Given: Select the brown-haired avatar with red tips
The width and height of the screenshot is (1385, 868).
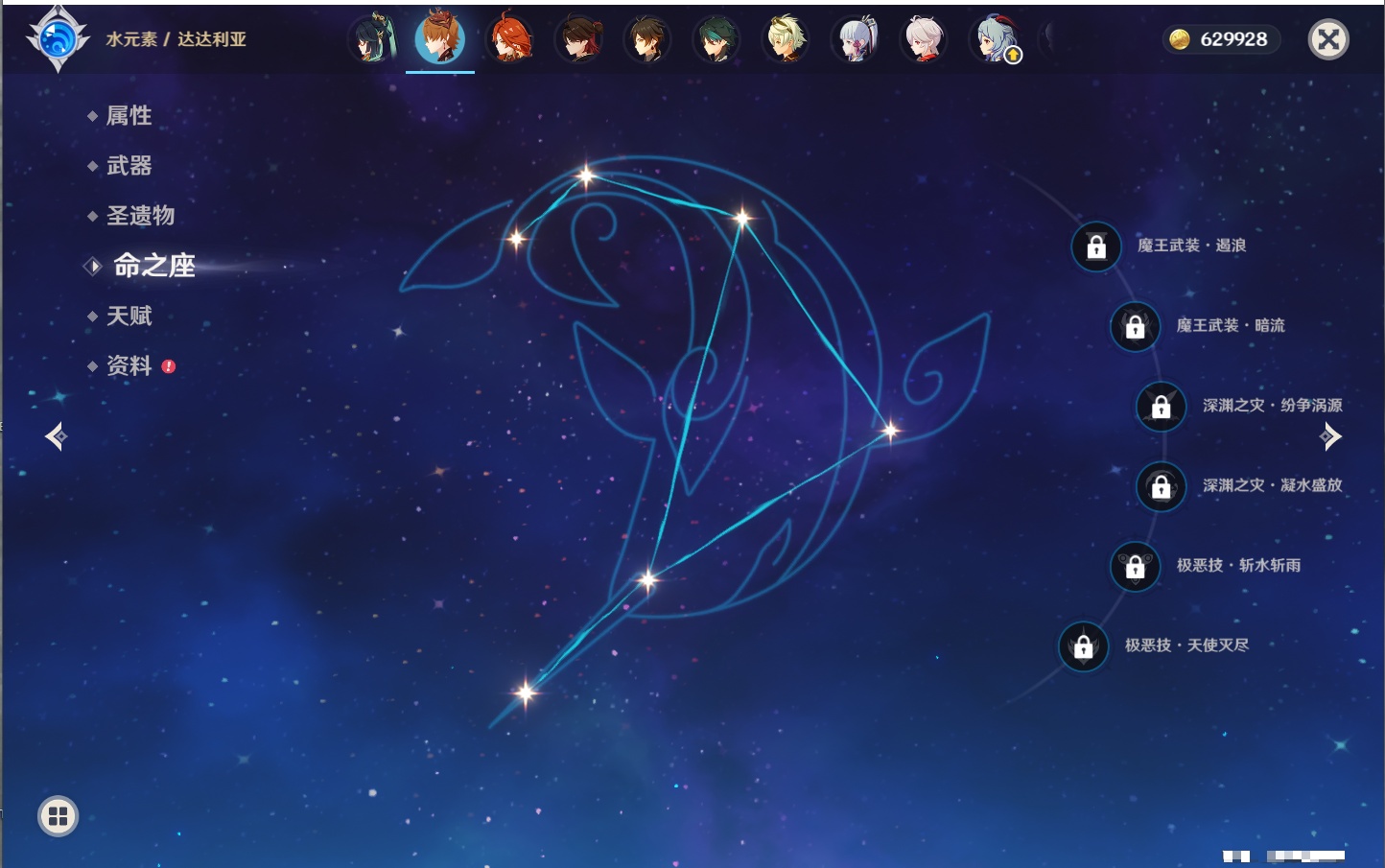Looking at the screenshot, I should [x=579, y=39].
